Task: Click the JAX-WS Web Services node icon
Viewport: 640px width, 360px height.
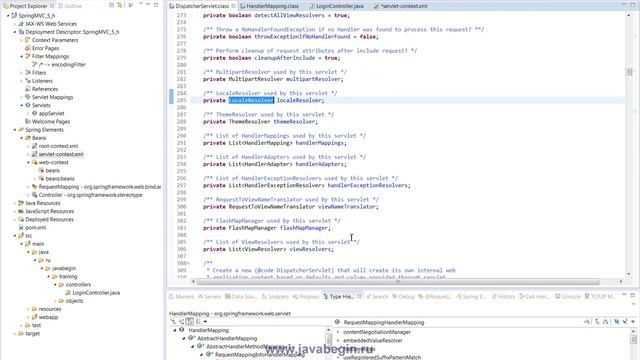Action: [x=21, y=24]
